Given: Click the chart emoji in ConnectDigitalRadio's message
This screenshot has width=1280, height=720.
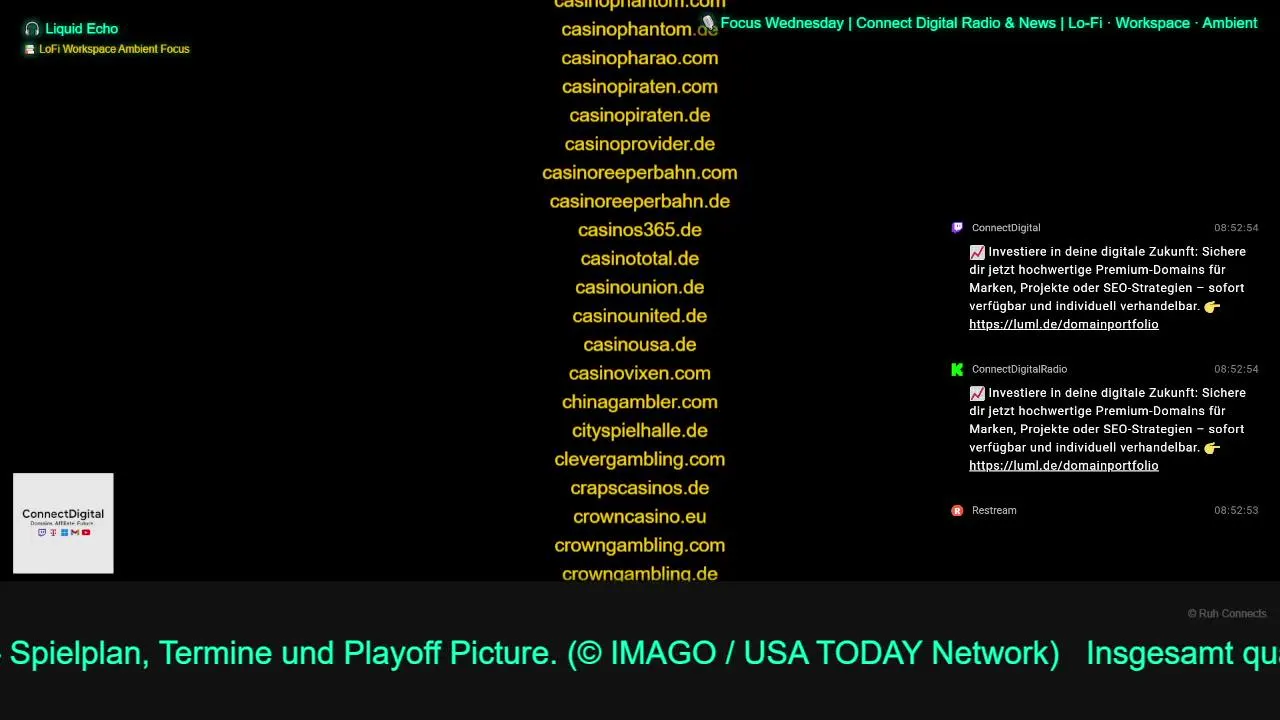Looking at the screenshot, I should coord(977,393).
